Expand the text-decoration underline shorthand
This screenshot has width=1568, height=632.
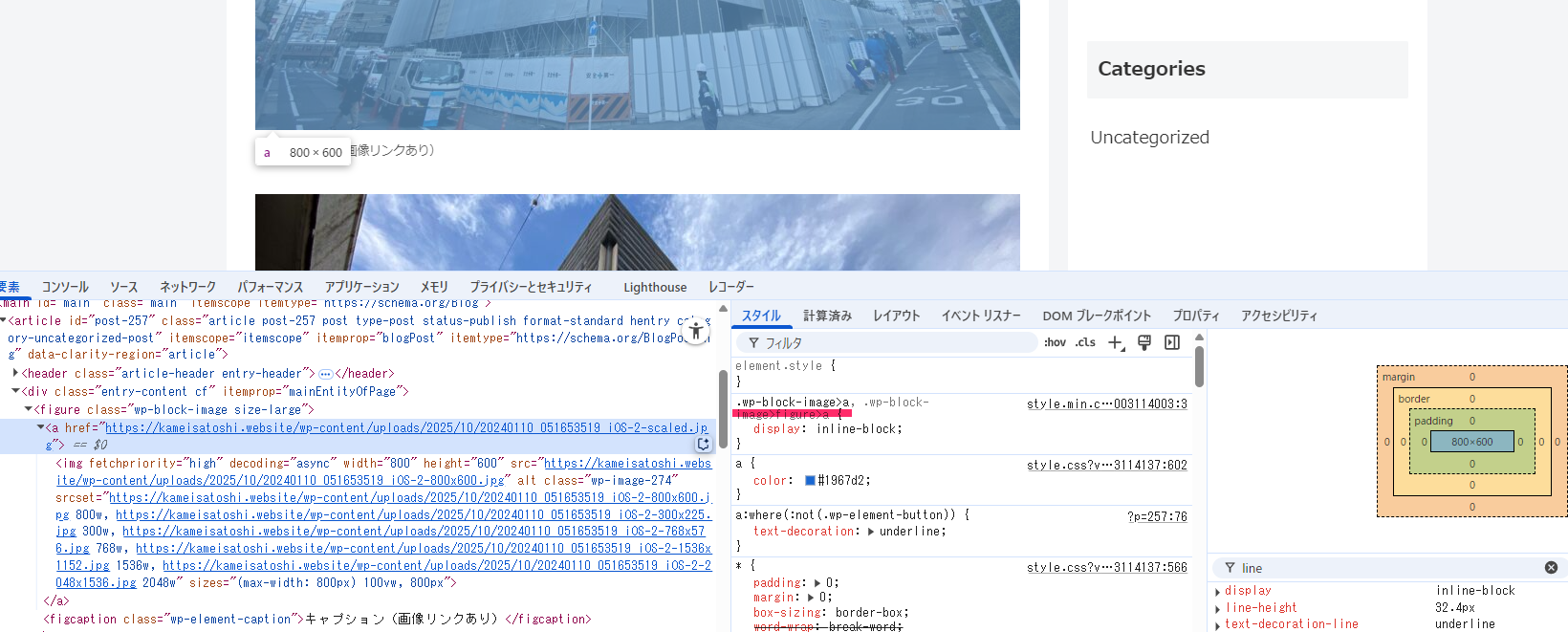point(871,532)
